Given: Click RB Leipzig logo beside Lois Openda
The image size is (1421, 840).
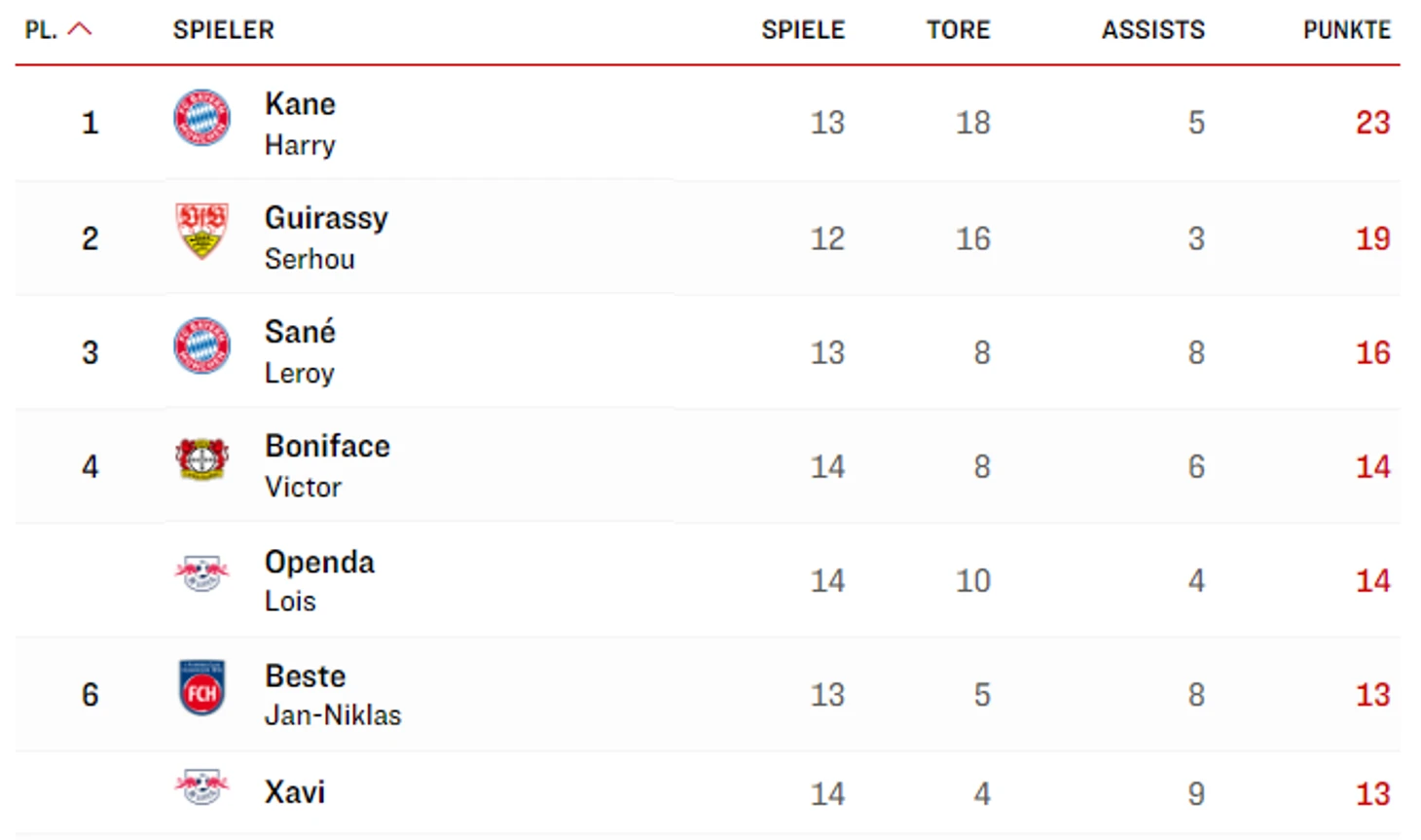Looking at the screenshot, I should pyautogui.click(x=201, y=573).
